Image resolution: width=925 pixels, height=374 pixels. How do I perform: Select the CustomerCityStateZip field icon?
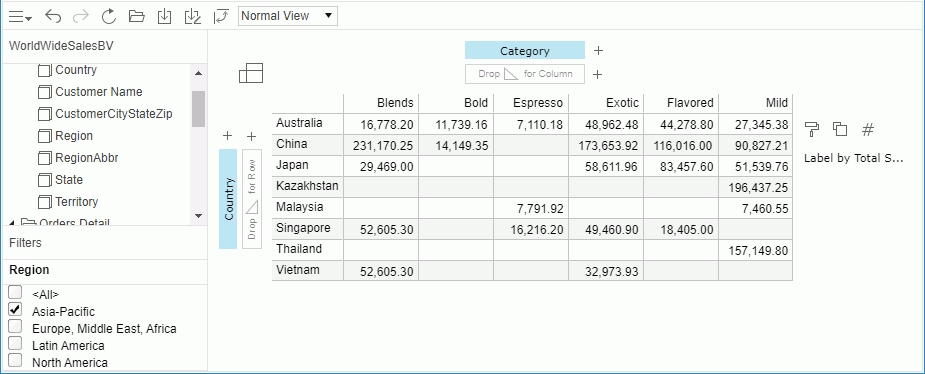pos(45,114)
